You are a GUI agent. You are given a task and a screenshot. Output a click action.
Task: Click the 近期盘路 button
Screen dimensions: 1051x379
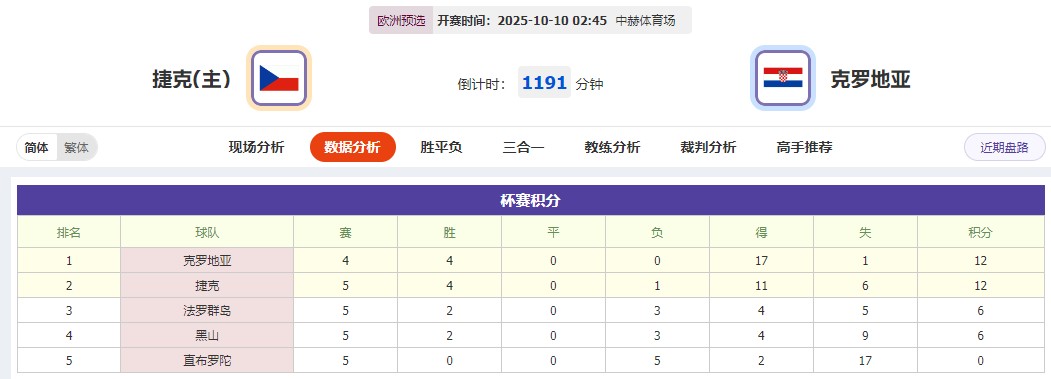click(x=1005, y=148)
